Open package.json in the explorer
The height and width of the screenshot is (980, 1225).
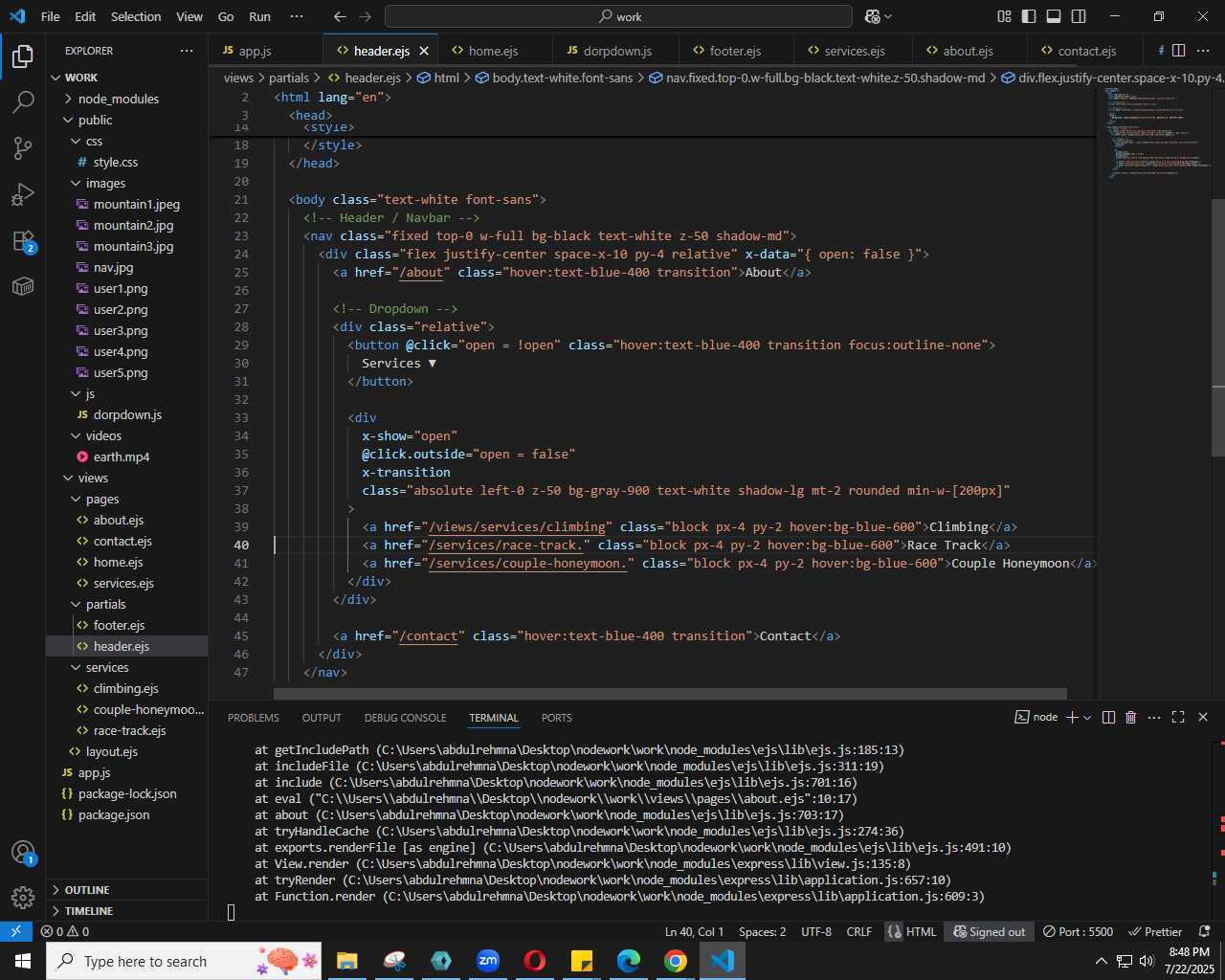click(114, 814)
